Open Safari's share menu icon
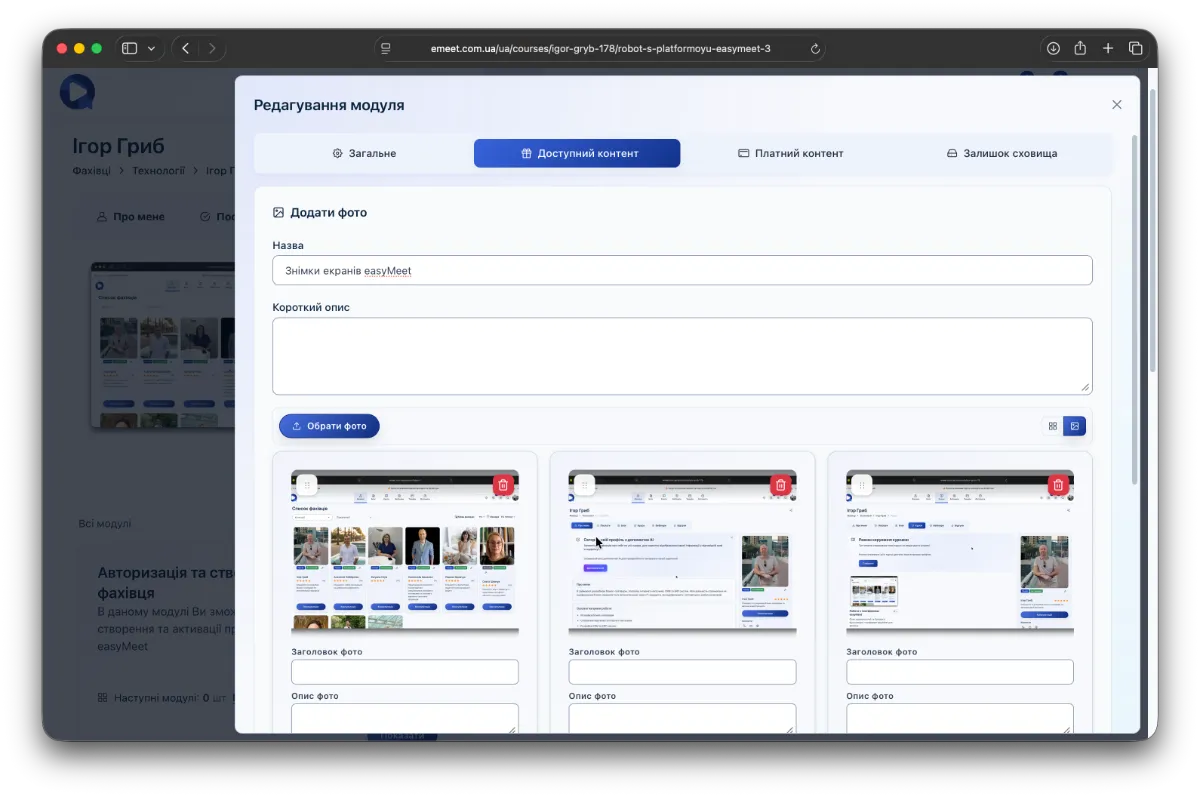 click(x=1080, y=48)
